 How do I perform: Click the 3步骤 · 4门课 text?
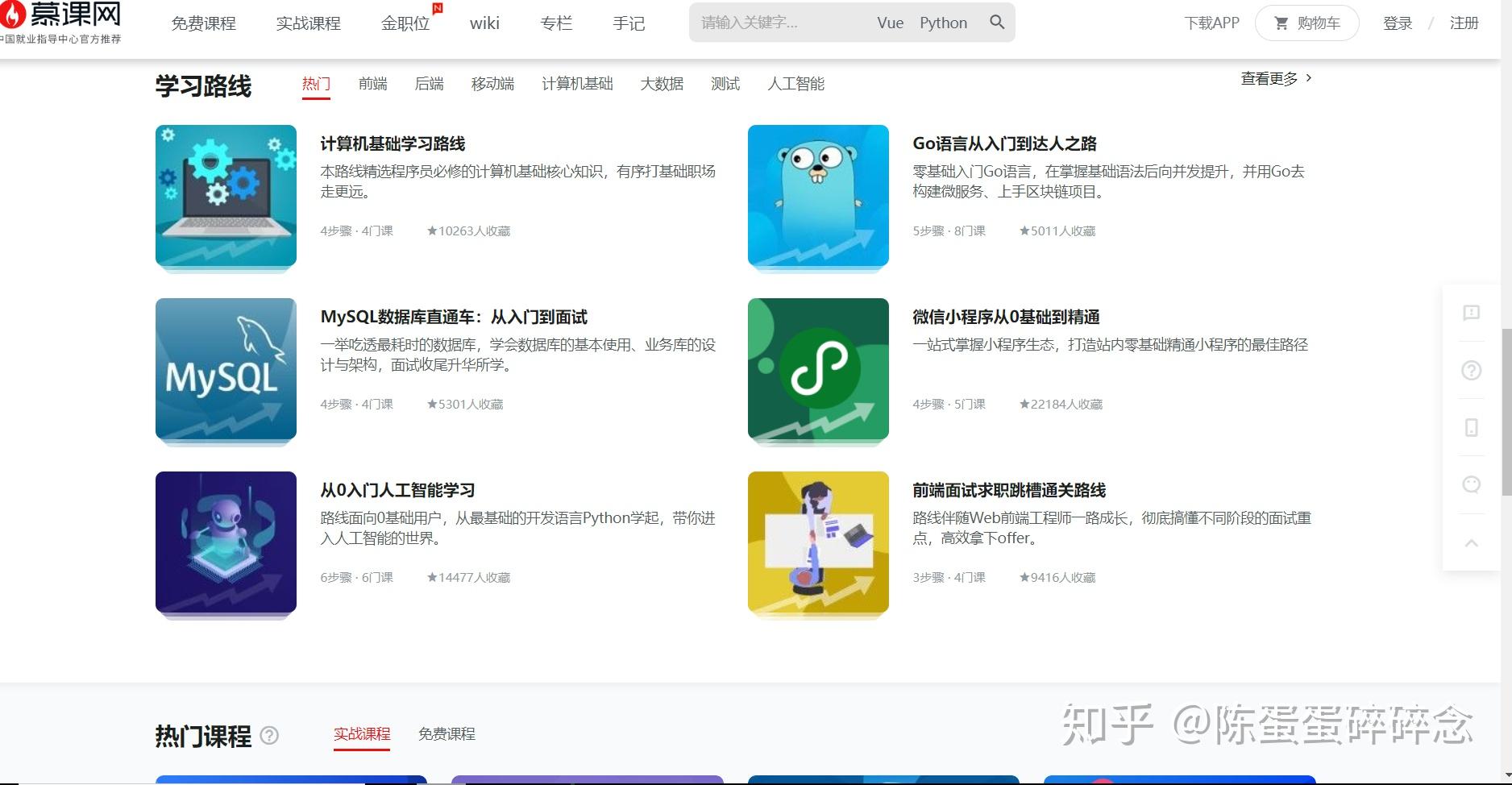[x=949, y=578]
